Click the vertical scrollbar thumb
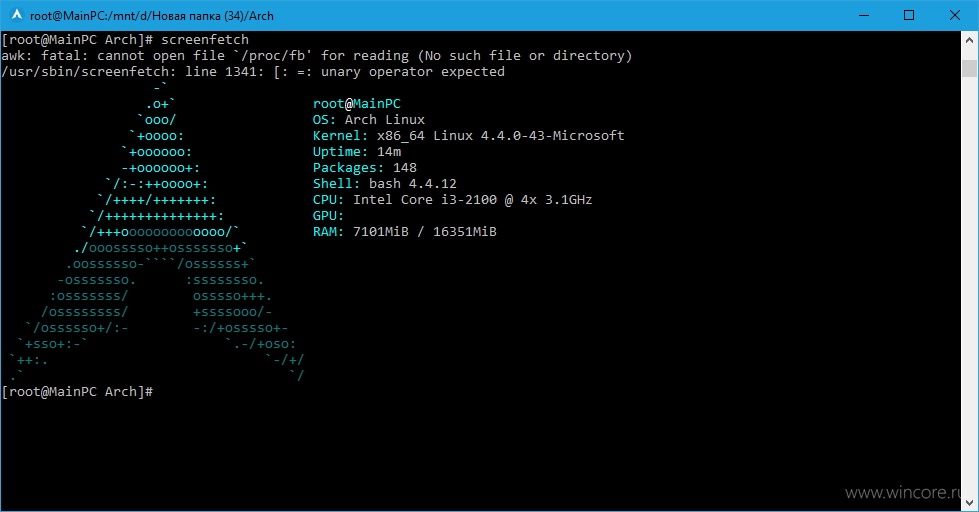The image size is (979, 512). pyautogui.click(x=970, y=68)
